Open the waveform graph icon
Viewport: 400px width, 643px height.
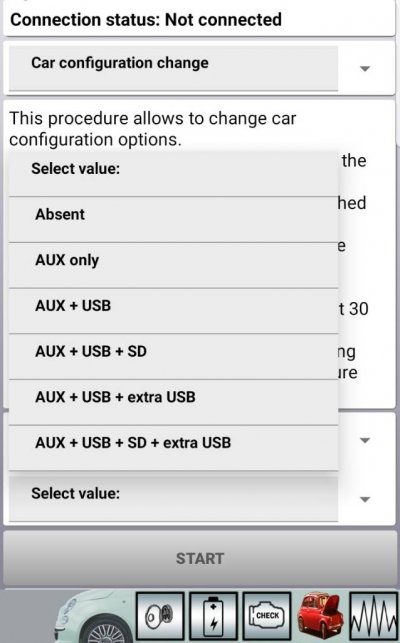click(x=374, y=616)
